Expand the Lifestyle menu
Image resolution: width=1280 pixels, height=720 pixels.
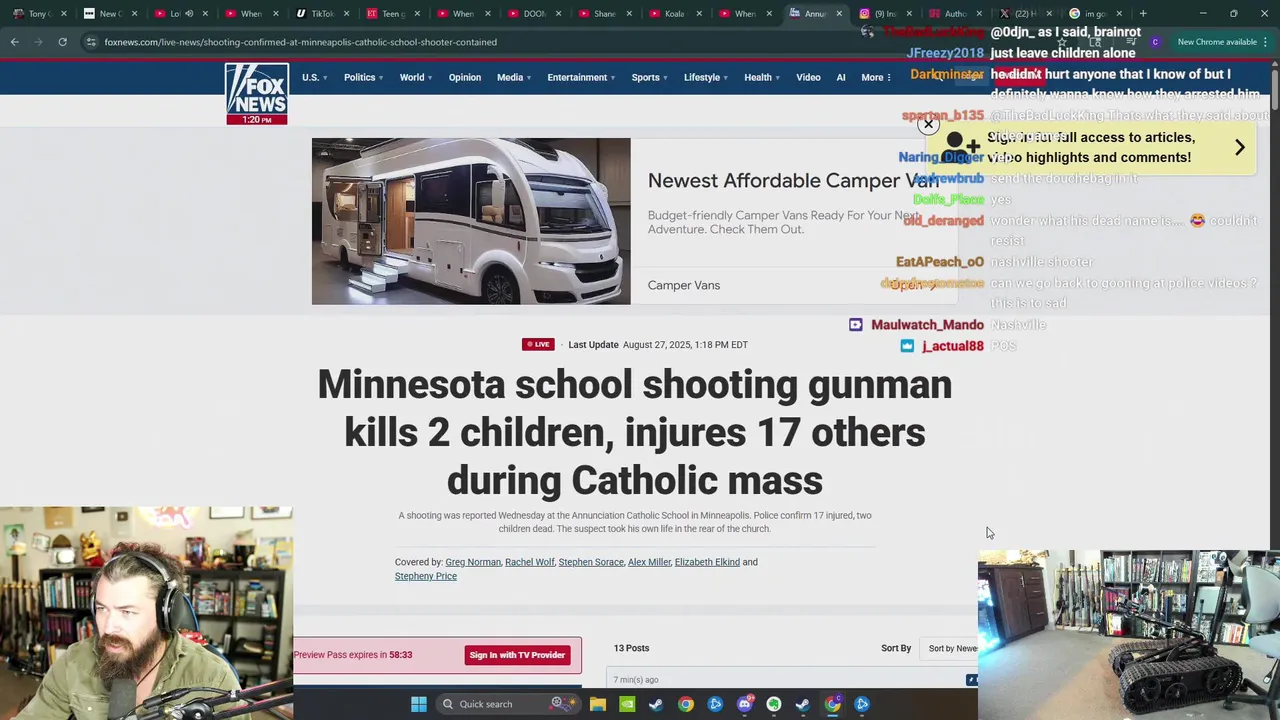coord(706,77)
